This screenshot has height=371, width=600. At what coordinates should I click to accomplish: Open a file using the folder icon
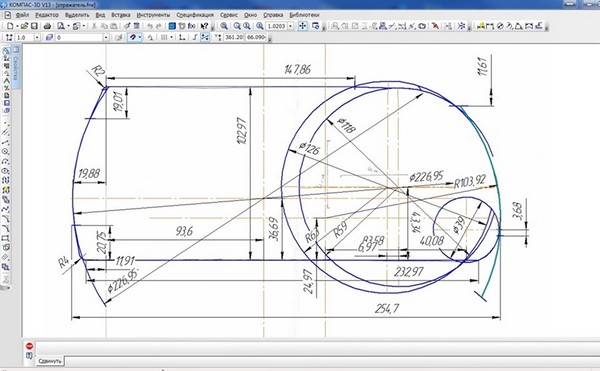point(24,26)
